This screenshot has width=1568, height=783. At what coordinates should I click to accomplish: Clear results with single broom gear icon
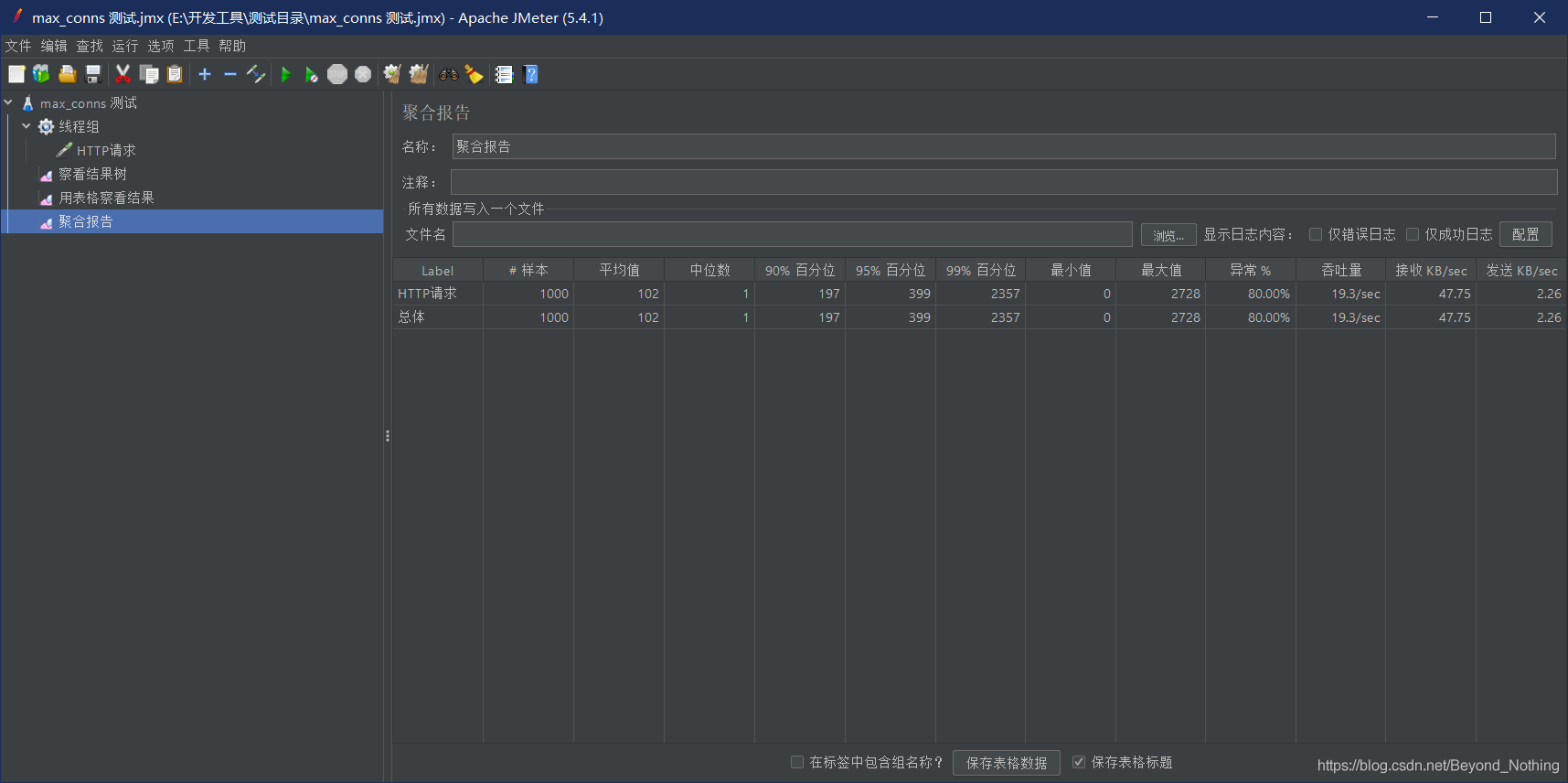tap(392, 74)
